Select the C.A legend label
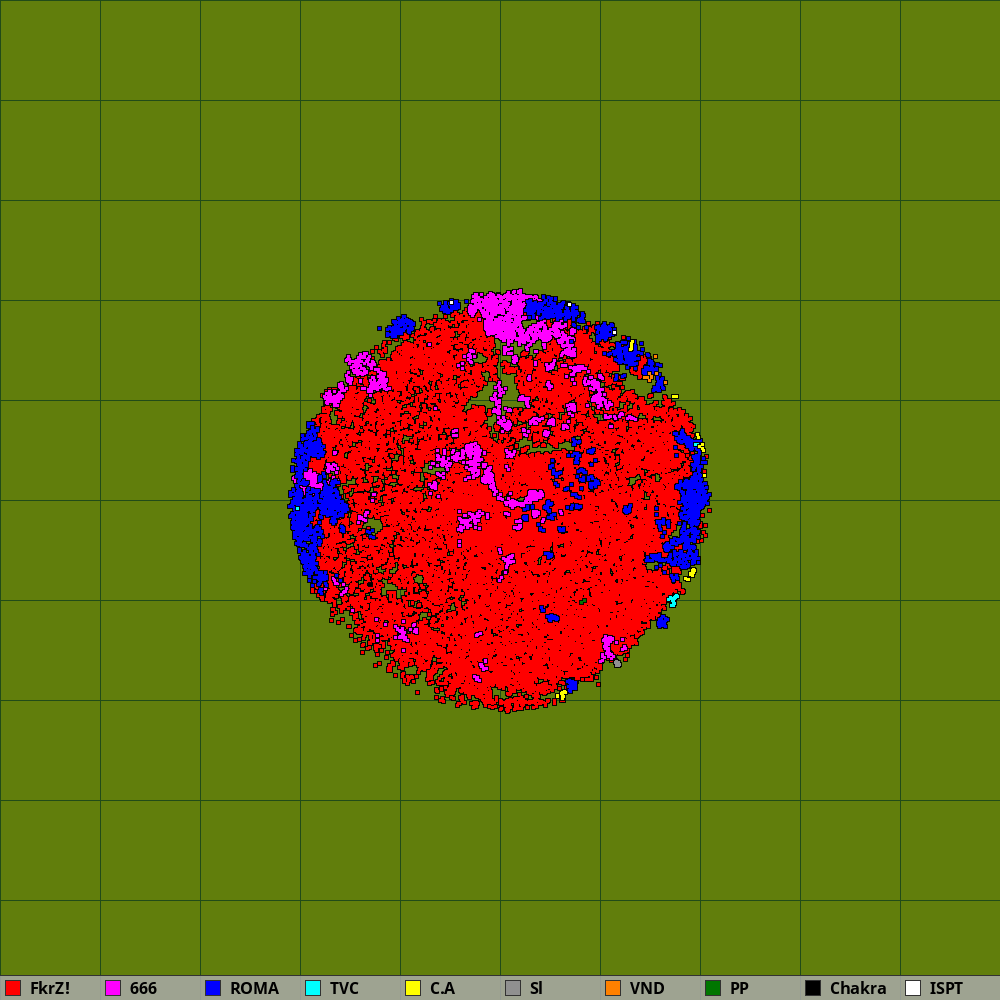 443,988
